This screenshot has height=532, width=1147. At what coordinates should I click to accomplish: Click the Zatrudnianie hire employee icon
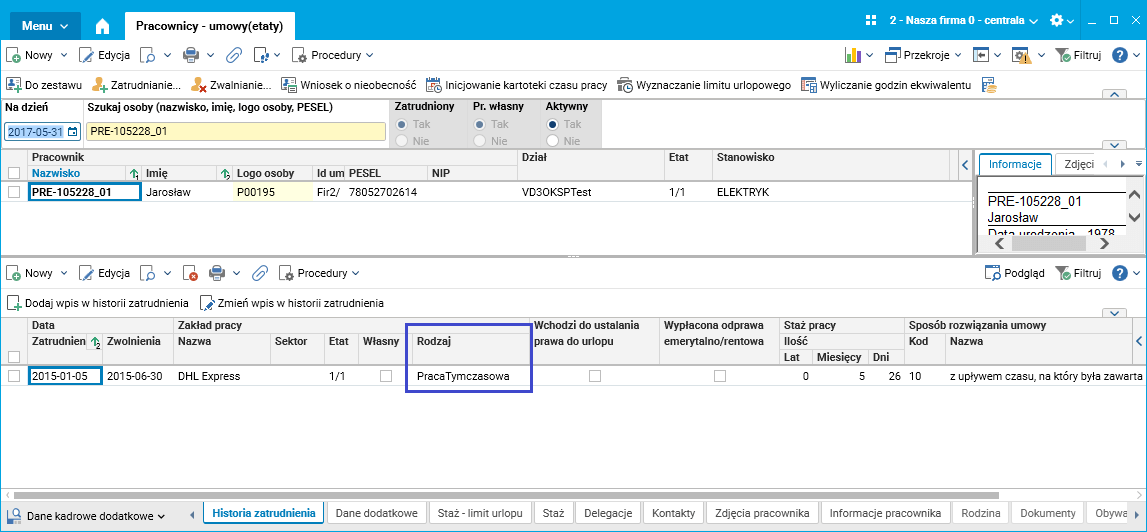tap(100, 85)
